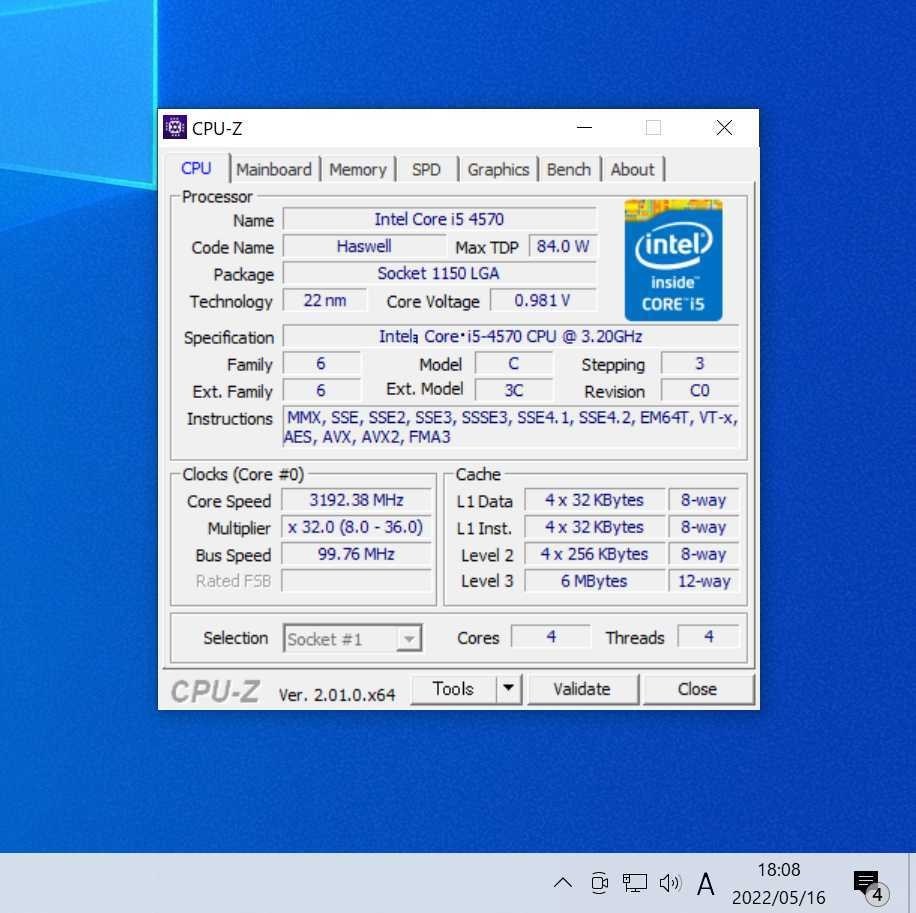
Task: Click the 'Intel Core i5 4570' name field
Action: pyautogui.click(x=439, y=219)
